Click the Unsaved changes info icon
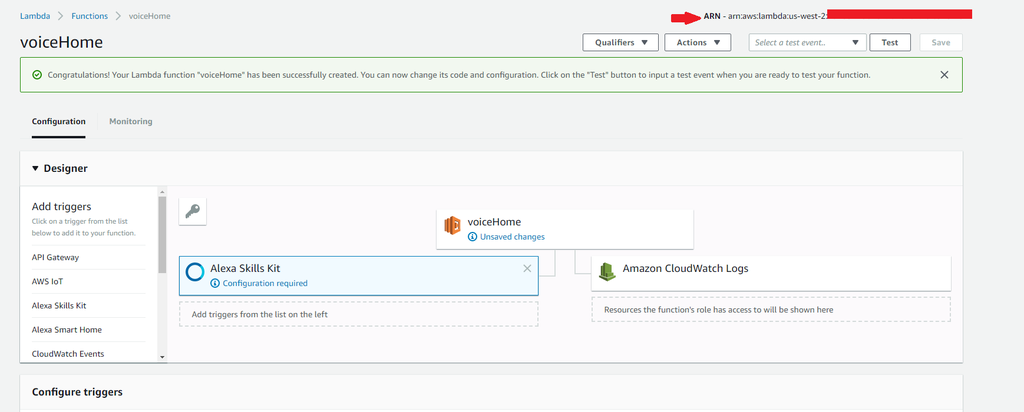Image resolution: width=1024 pixels, height=412 pixels. [x=472, y=237]
